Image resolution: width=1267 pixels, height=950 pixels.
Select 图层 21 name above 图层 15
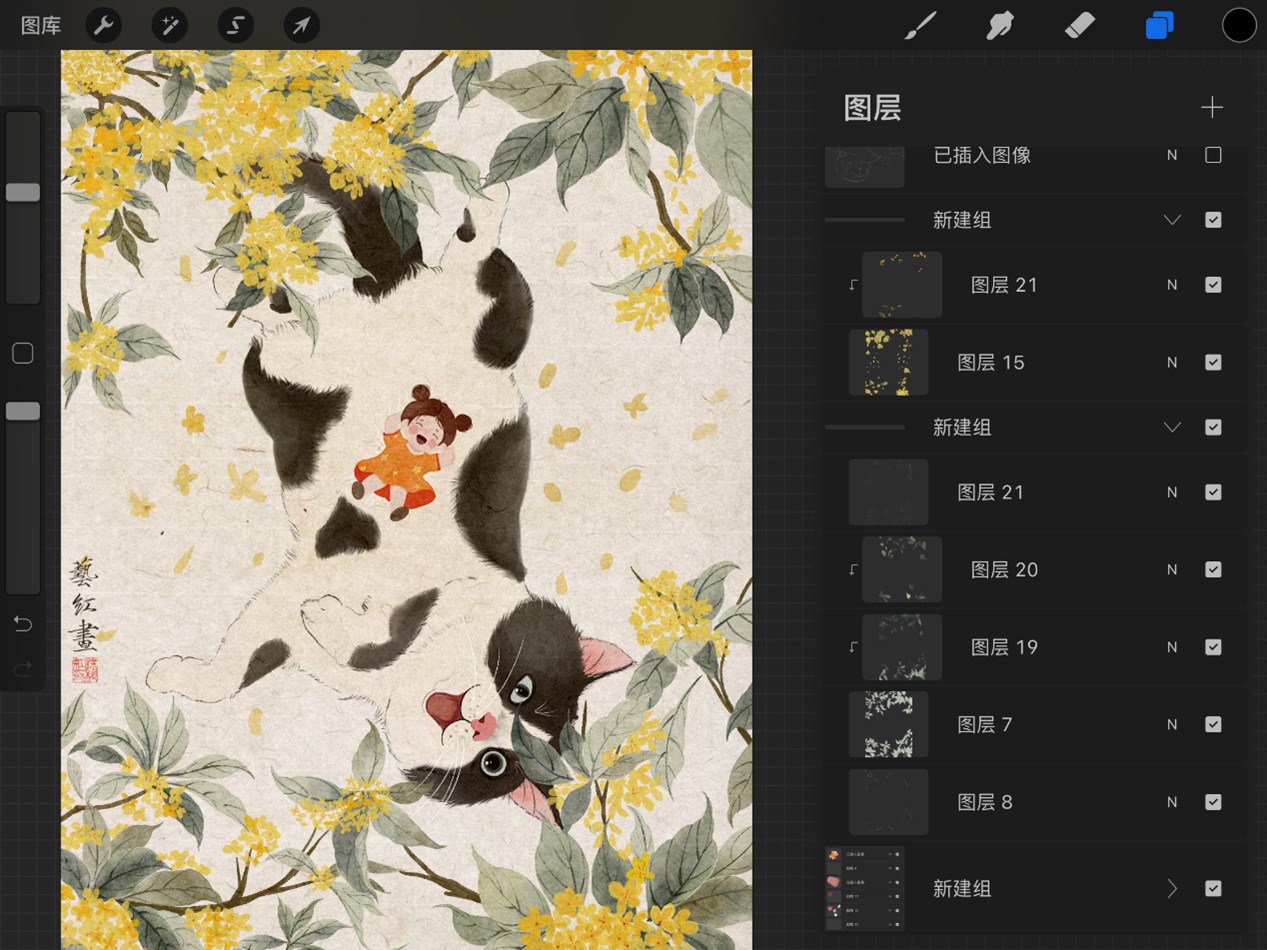click(x=1004, y=285)
